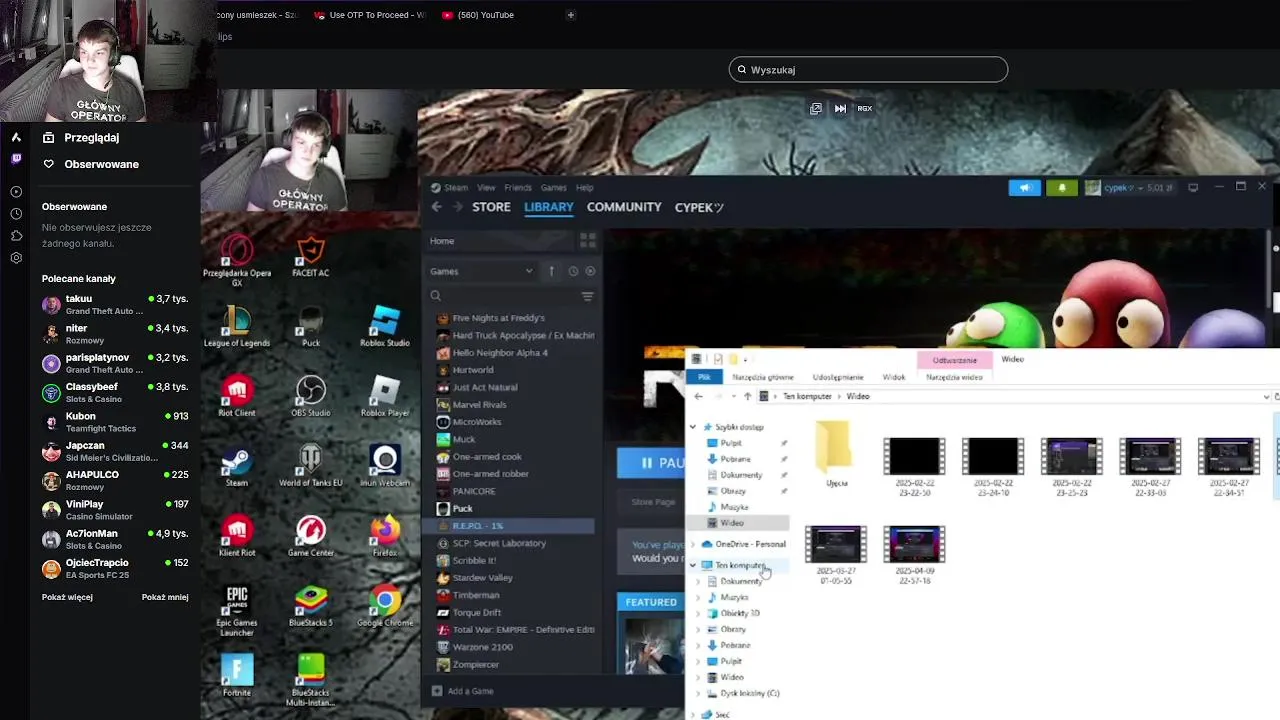Collapse Szybki dostęp tree node

pyautogui.click(x=693, y=427)
